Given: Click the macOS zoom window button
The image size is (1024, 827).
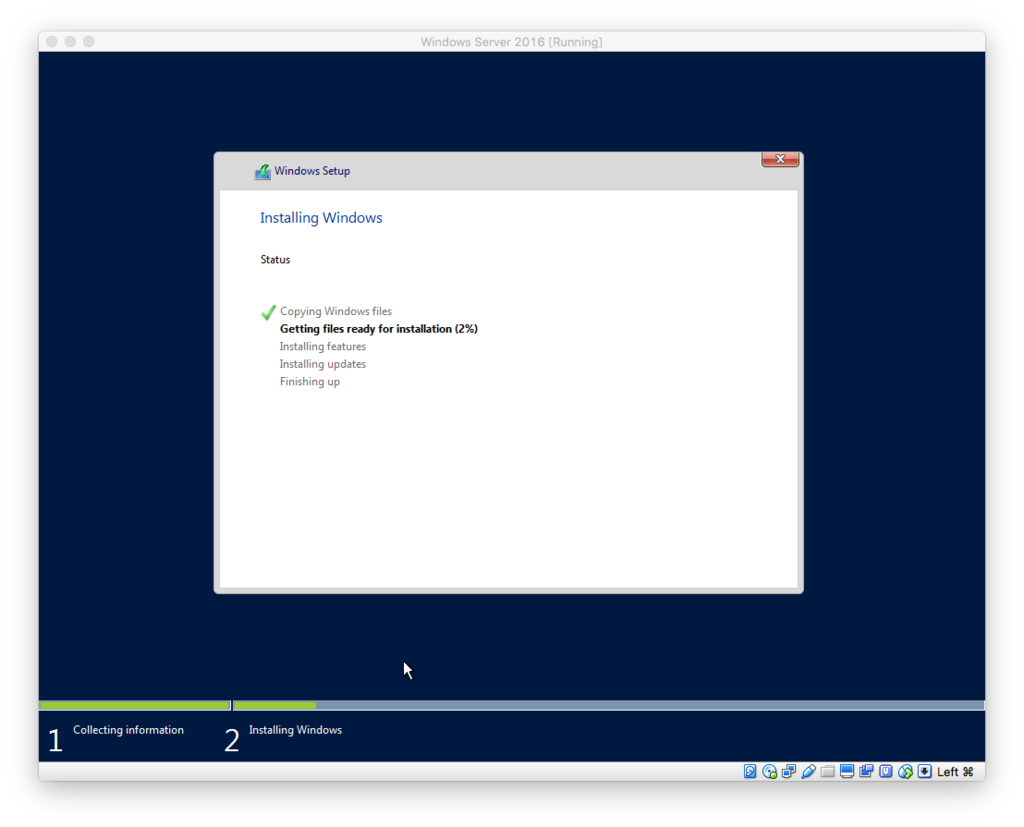Looking at the screenshot, I should click(x=89, y=42).
